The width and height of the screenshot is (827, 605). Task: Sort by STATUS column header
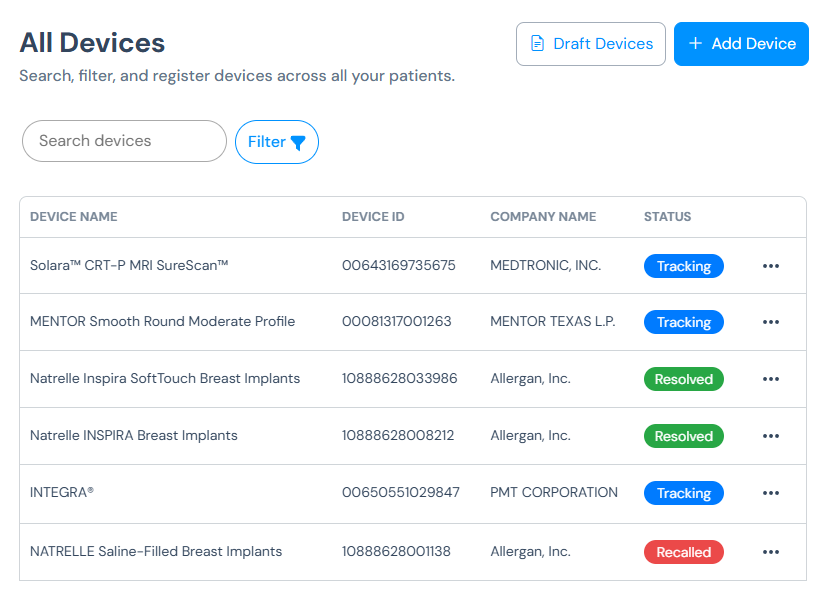coord(667,217)
